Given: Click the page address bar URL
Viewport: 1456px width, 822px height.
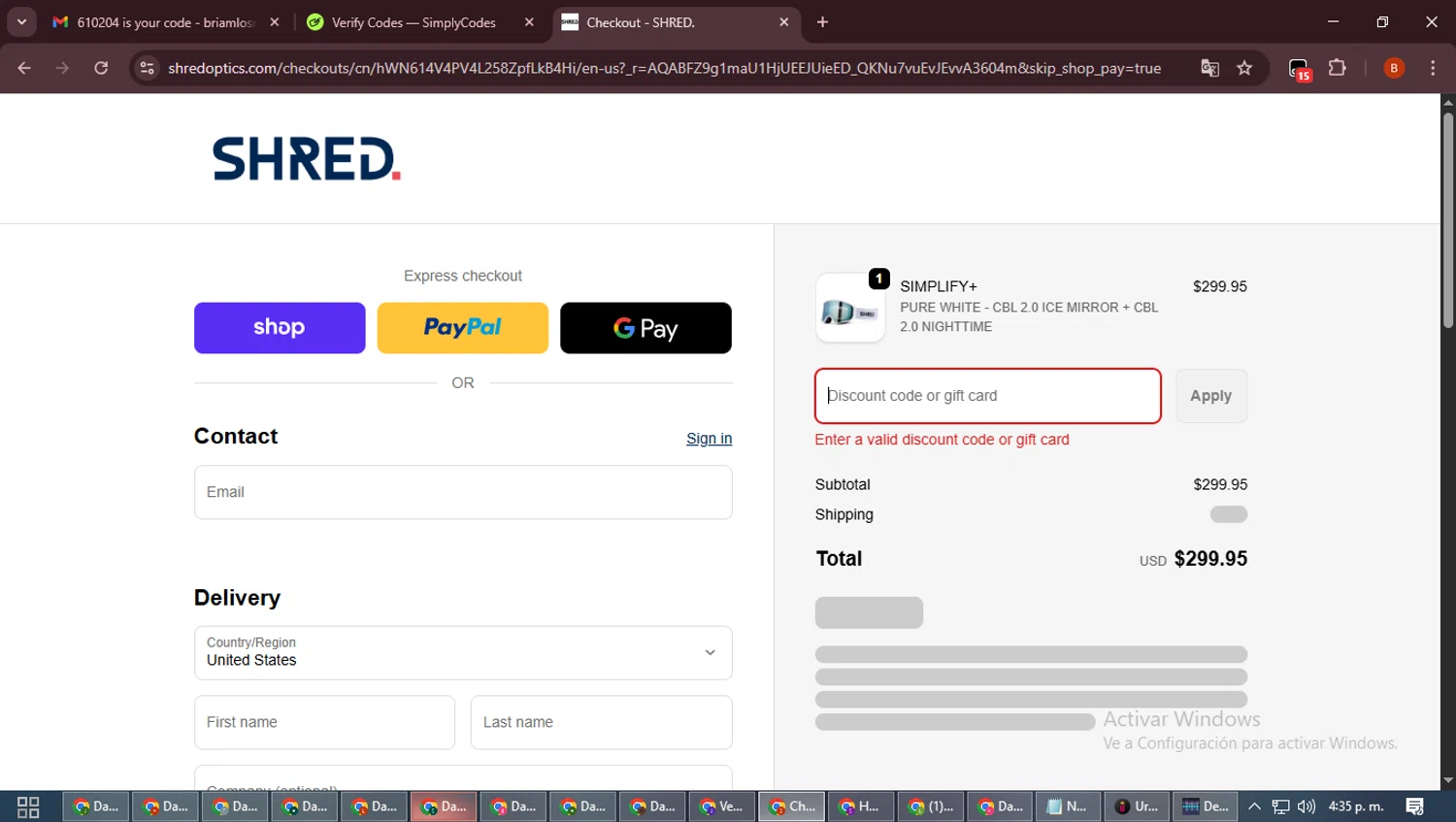Looking at the screenshot, I should [x=664, y=68].
